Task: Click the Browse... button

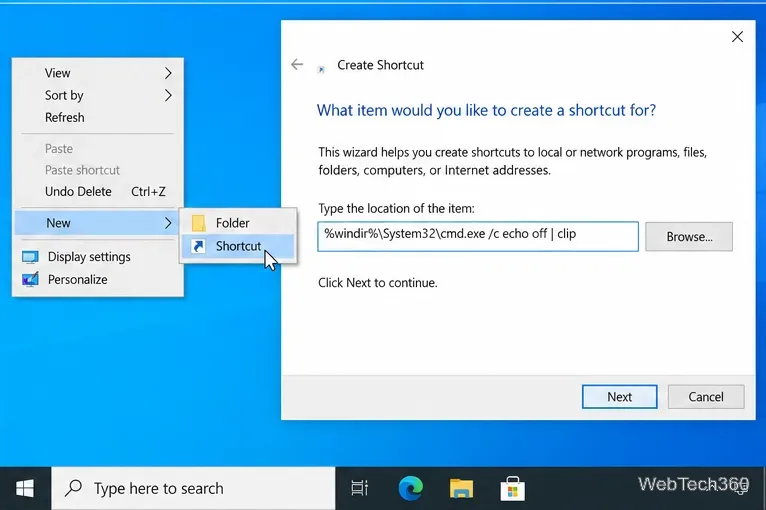Action: [x=689, y=236]
